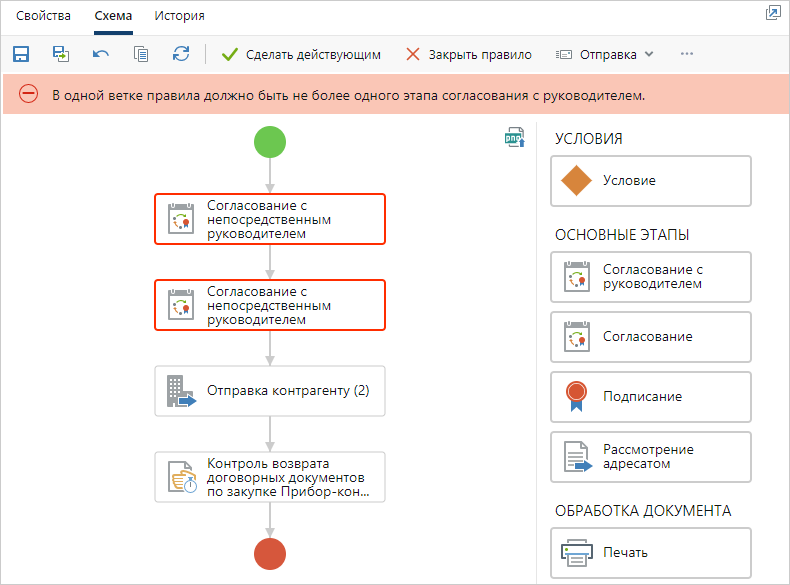The width and height of the screenshot is (790, 585).
Task: Select the Контроль возврата договорных документов block
Action: point(270,477)
